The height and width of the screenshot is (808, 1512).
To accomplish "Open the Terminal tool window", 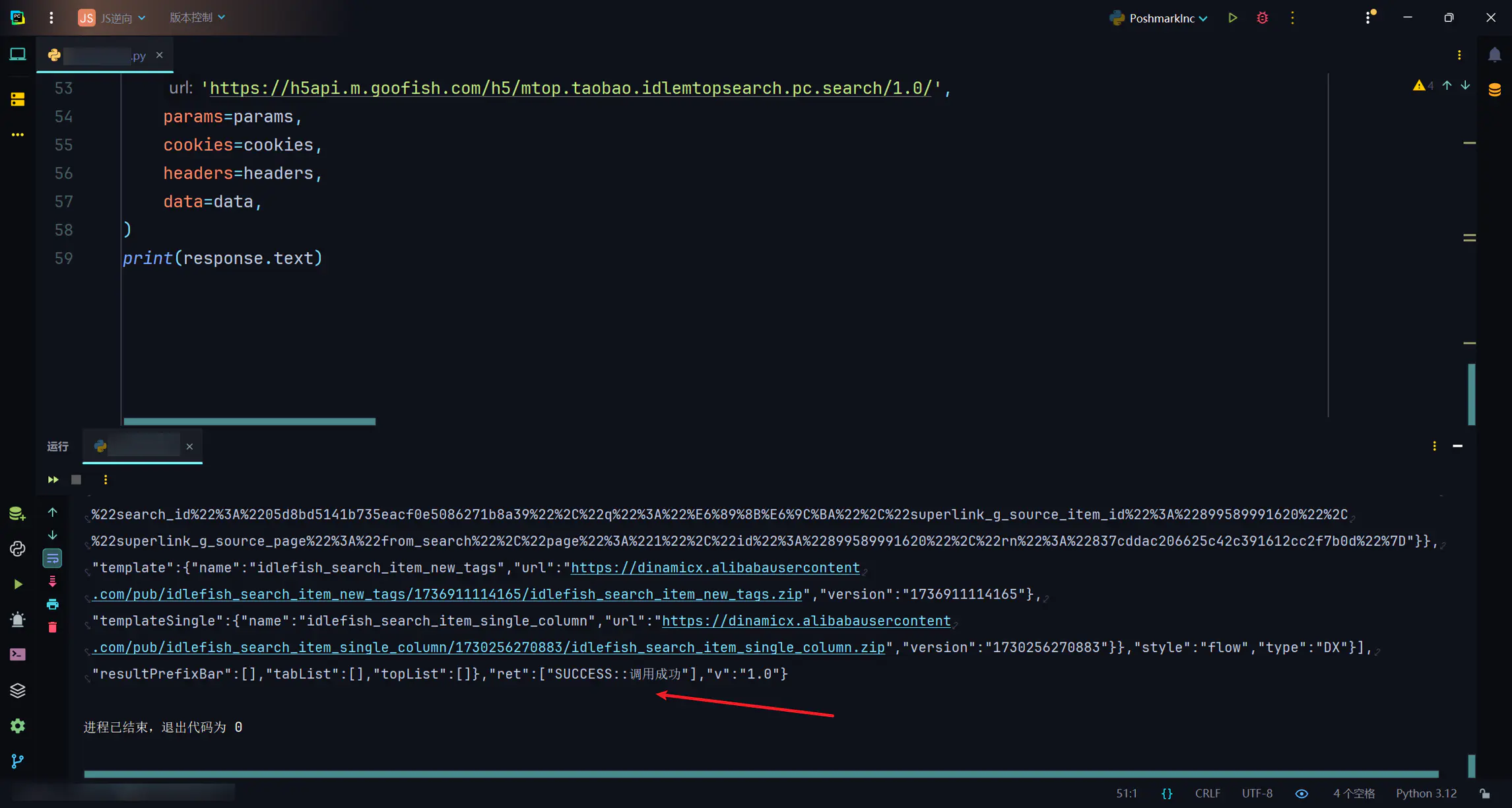I will tap(18, 654).
